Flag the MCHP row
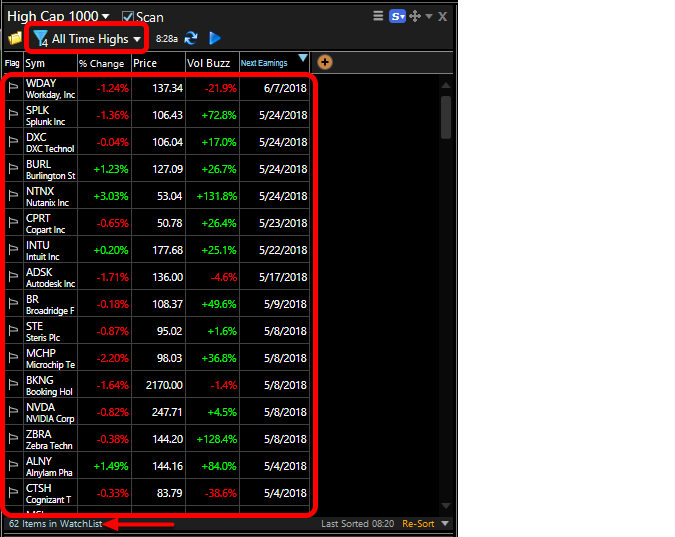This screenshot has height=537, width=675. 13,358
